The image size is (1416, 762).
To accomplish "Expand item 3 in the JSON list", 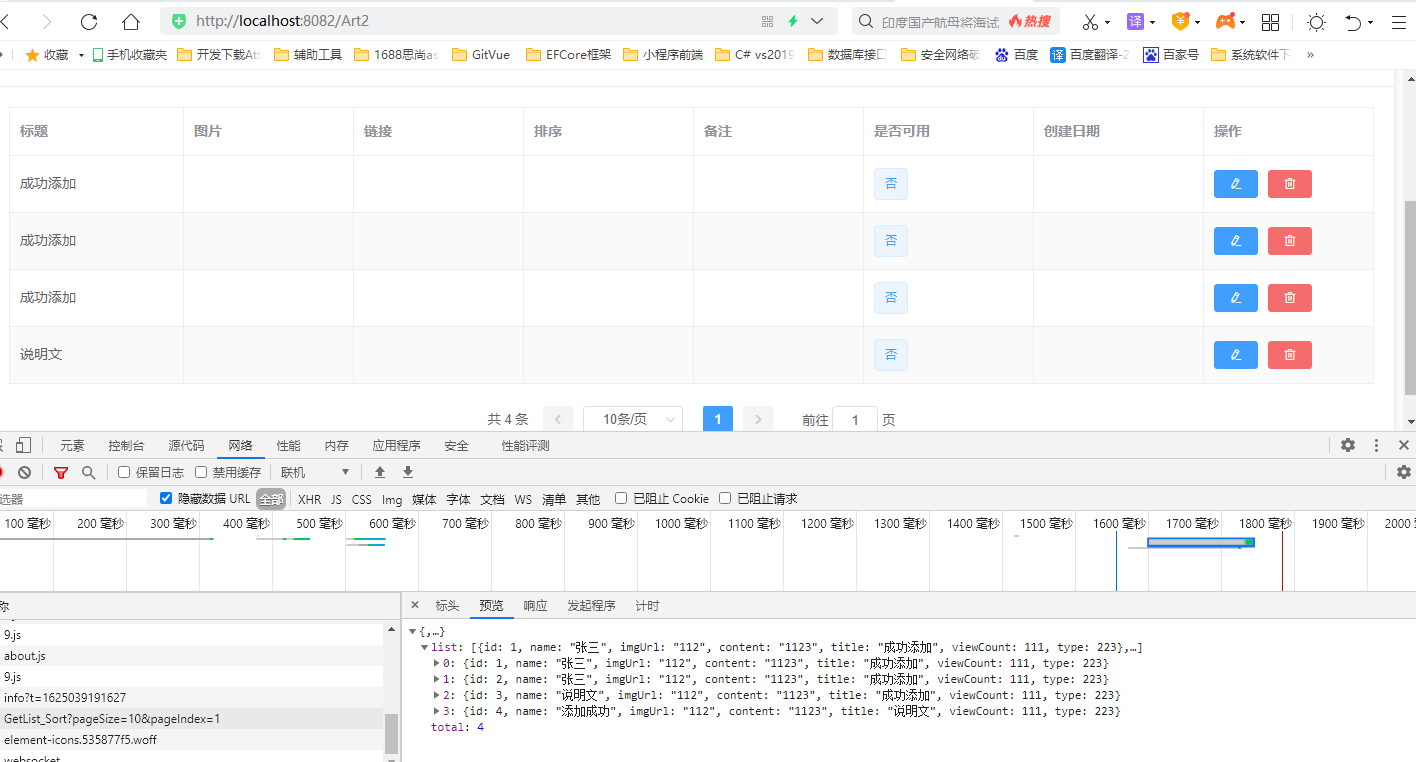I will (436, 711).
